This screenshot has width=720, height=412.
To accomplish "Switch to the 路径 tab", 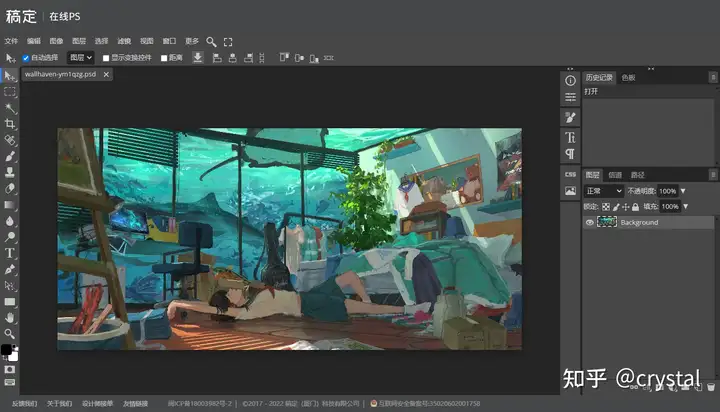I will [637, 175].
